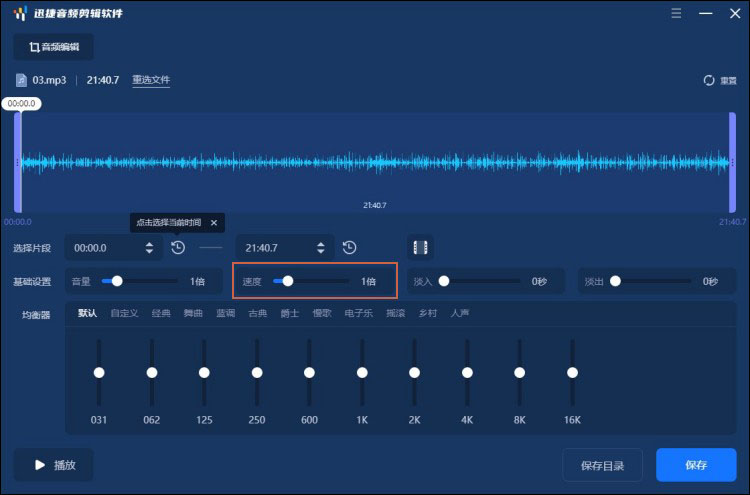
Task: Select the Dance equalizer preset
Action: (193, 313)
